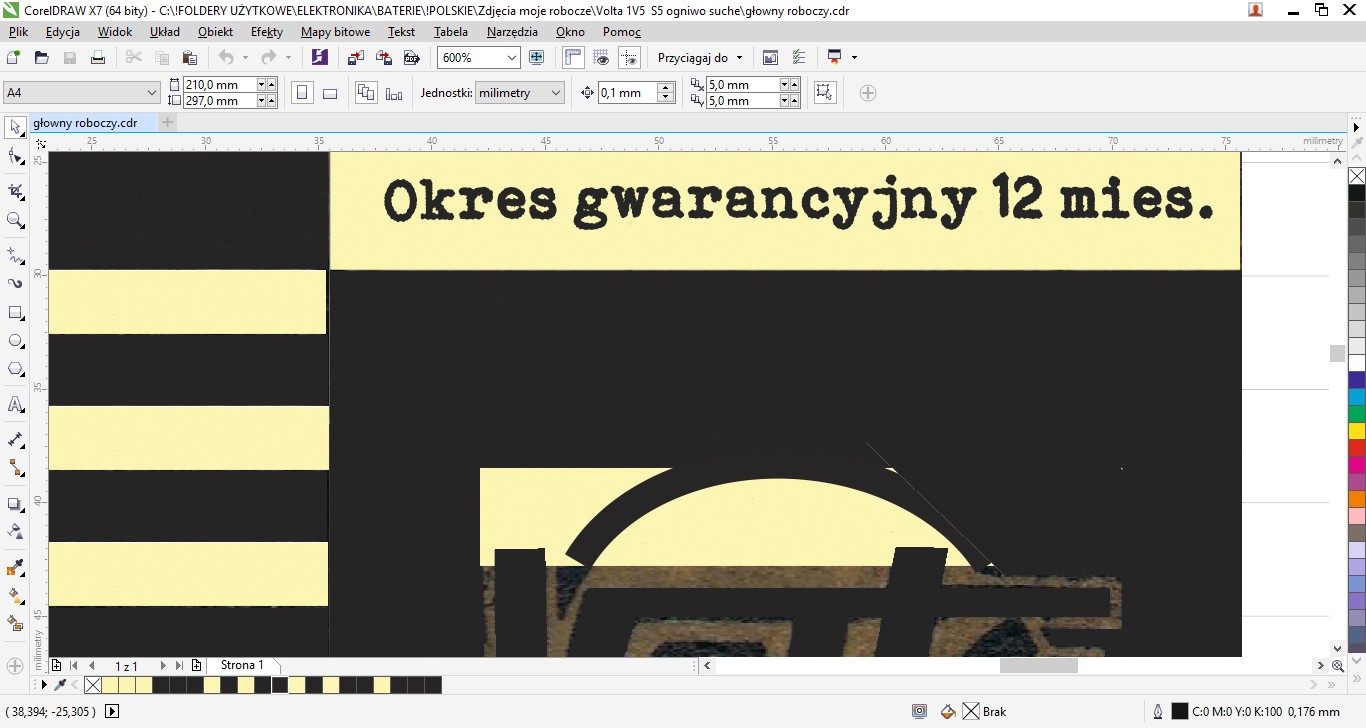Open the Efekty menu

(x=267, y=32)
